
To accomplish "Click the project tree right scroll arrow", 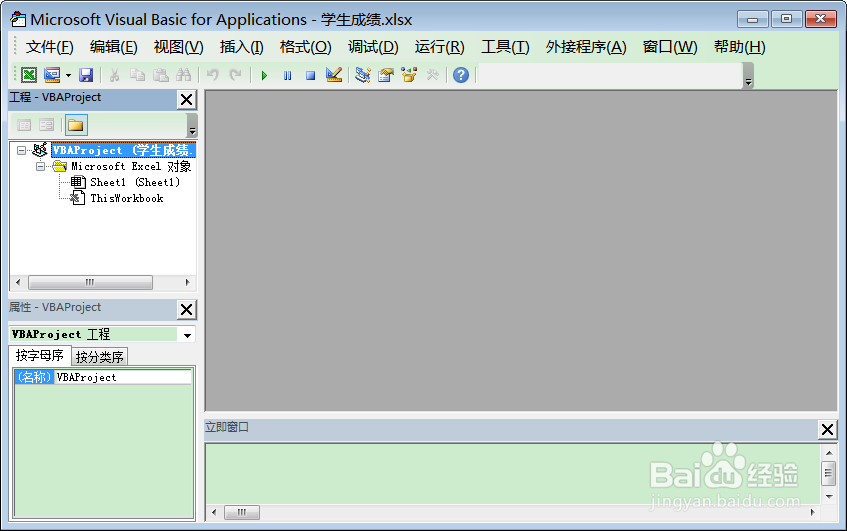I will point(187,282).
